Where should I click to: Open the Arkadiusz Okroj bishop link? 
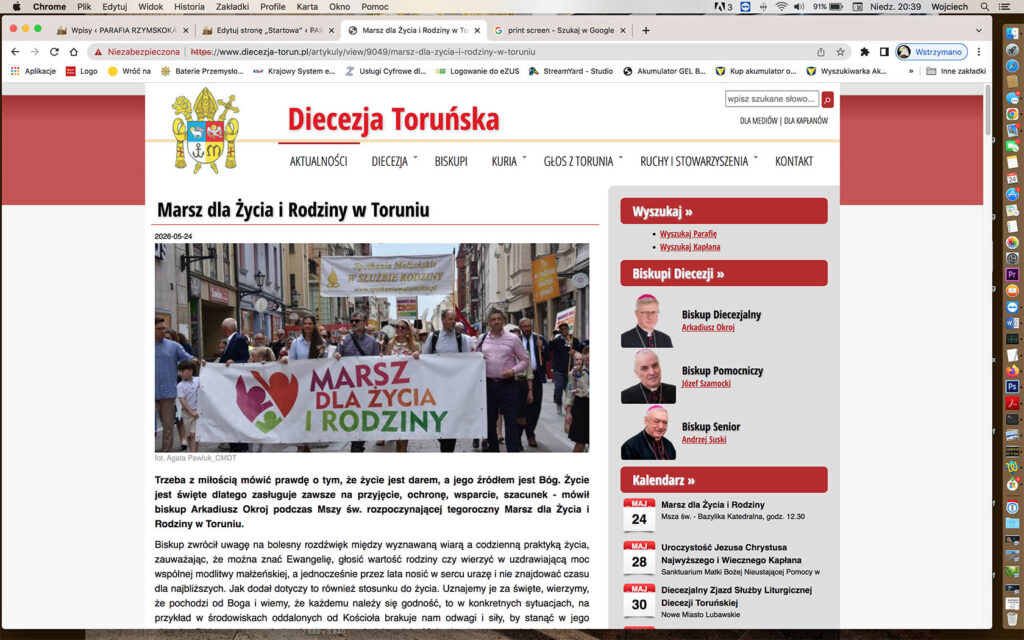[x=708, y=328]
